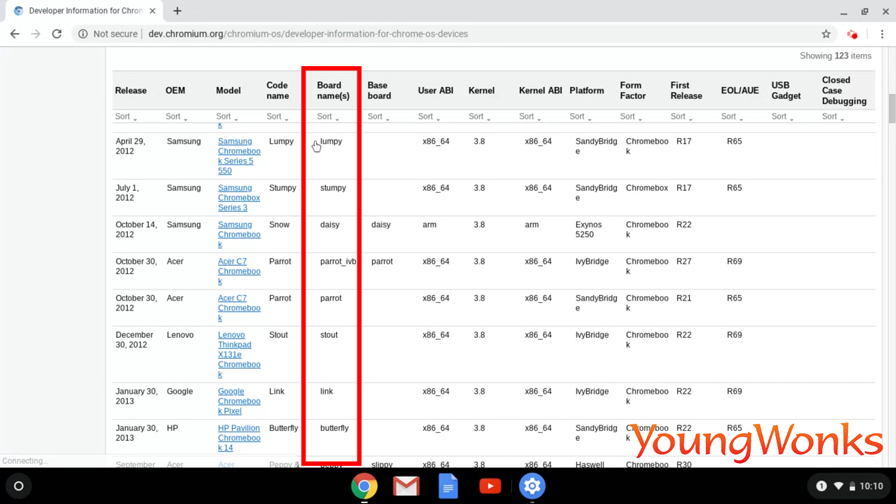Viewport: 896px width, 504px height.
Task: Bookmark this page with star icon
Action: pos(826,34)
